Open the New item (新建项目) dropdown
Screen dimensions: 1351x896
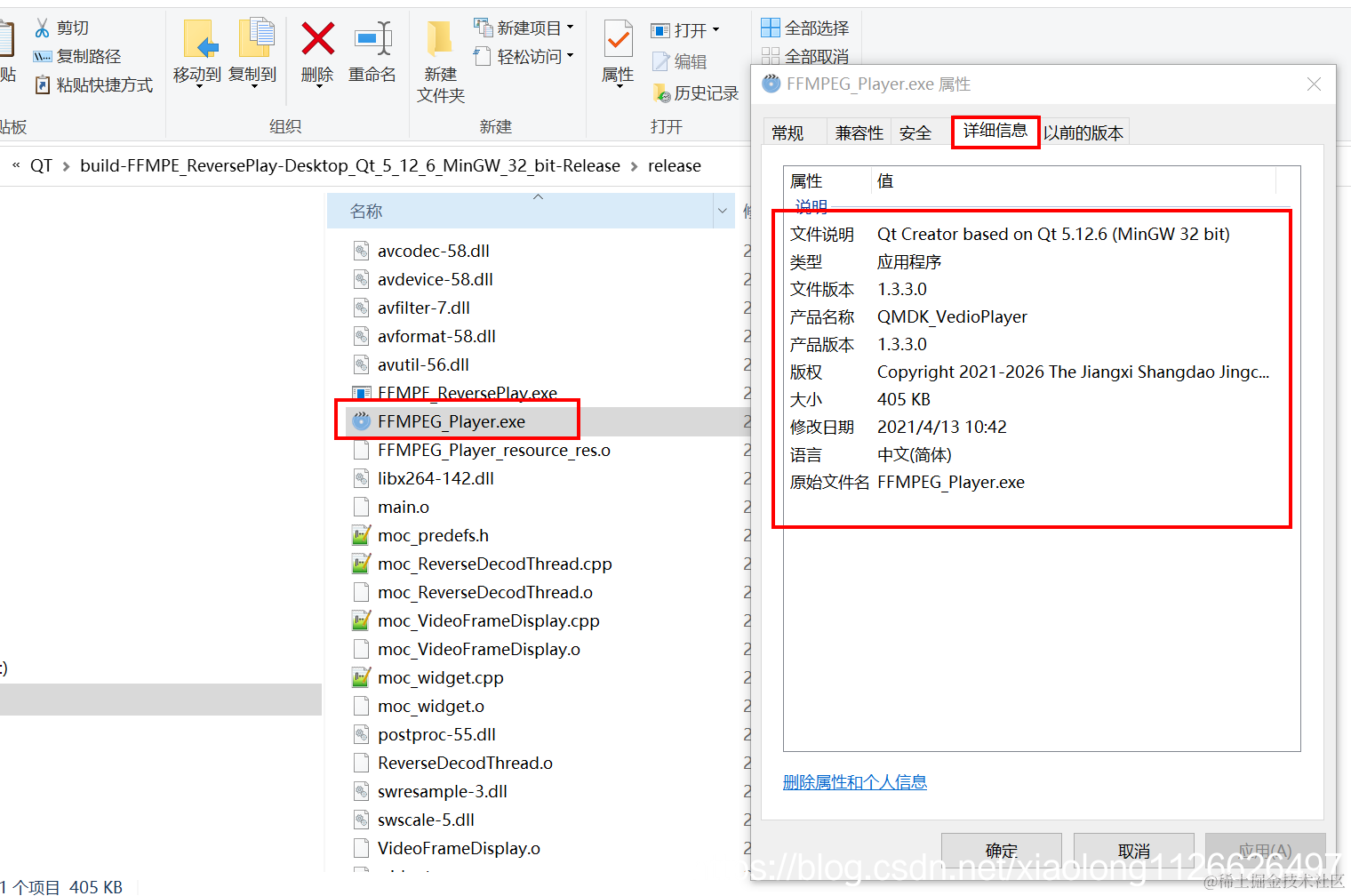524,28
